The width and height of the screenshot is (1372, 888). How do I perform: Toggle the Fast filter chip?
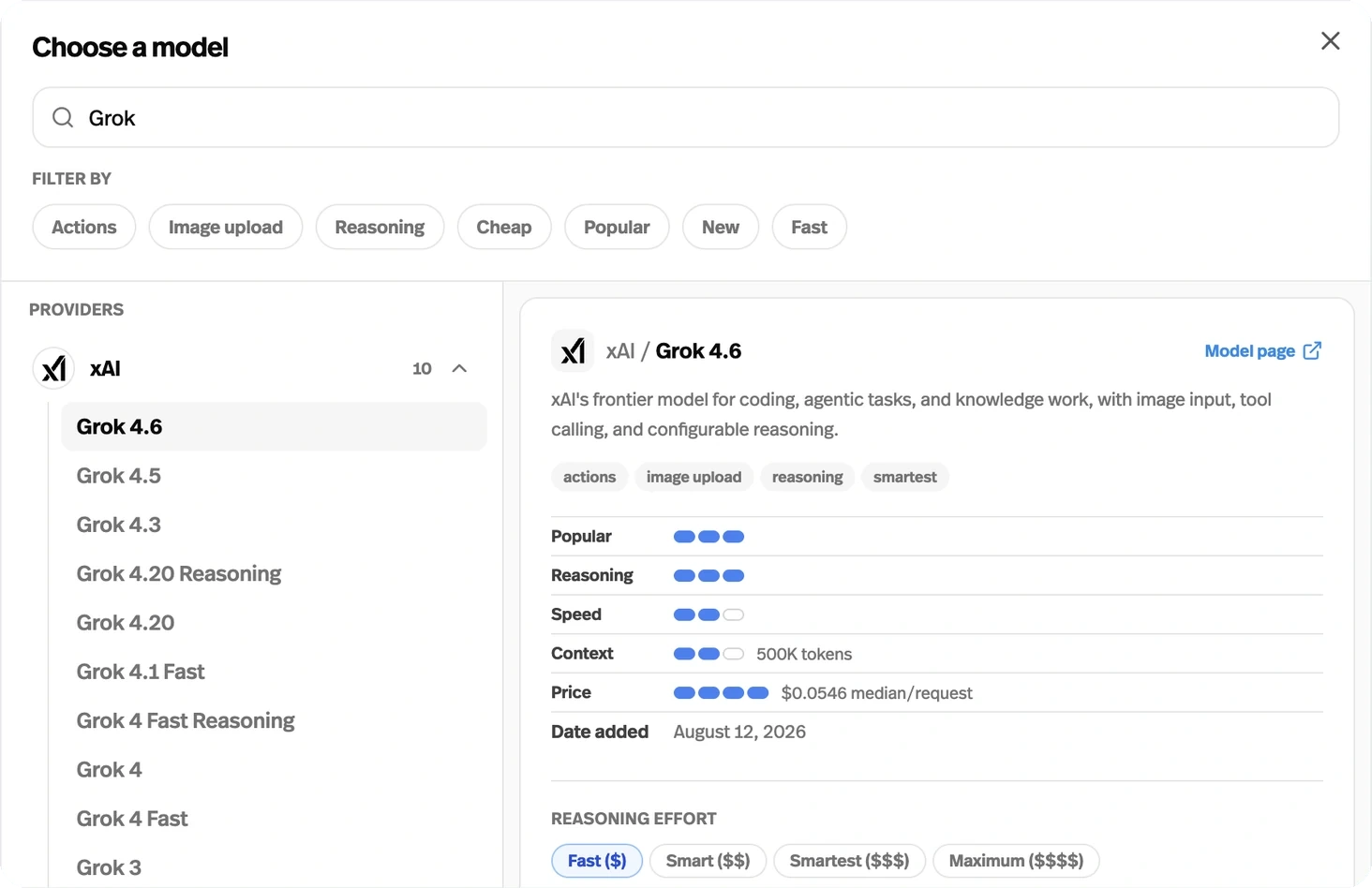(809, 227)
